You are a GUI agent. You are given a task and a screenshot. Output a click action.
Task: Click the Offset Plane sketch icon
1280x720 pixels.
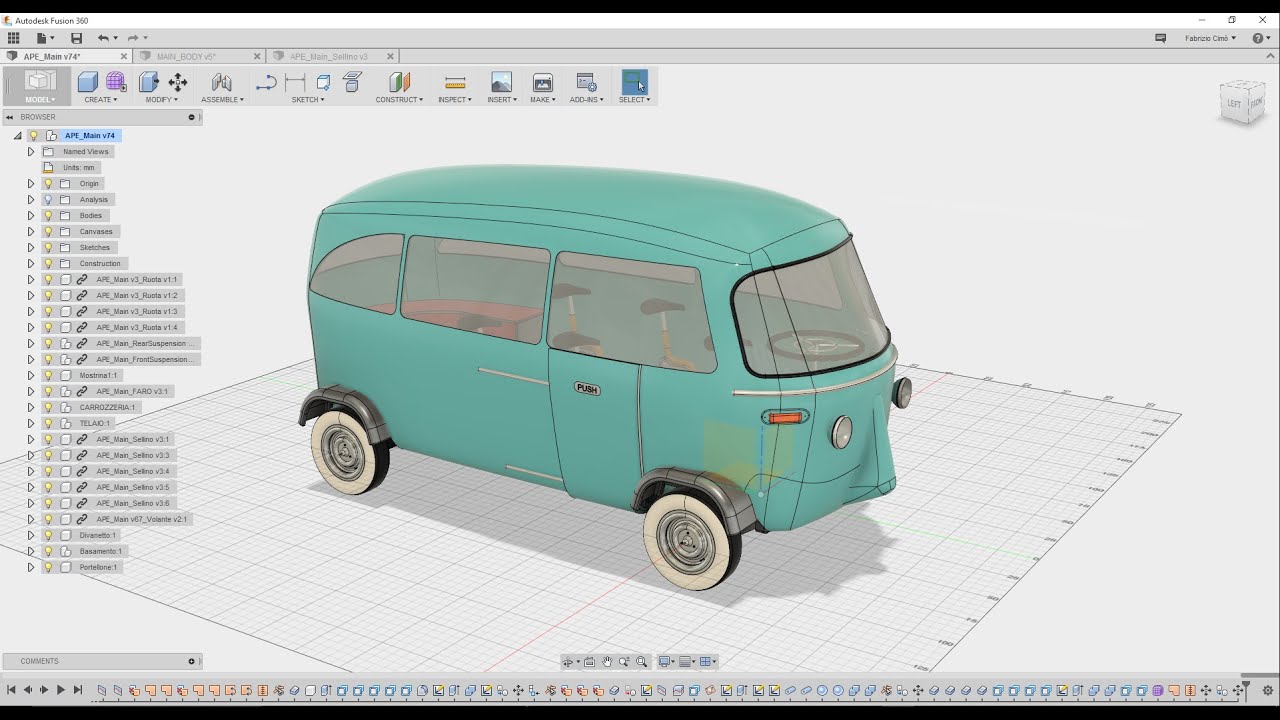(x=352, y=82)
